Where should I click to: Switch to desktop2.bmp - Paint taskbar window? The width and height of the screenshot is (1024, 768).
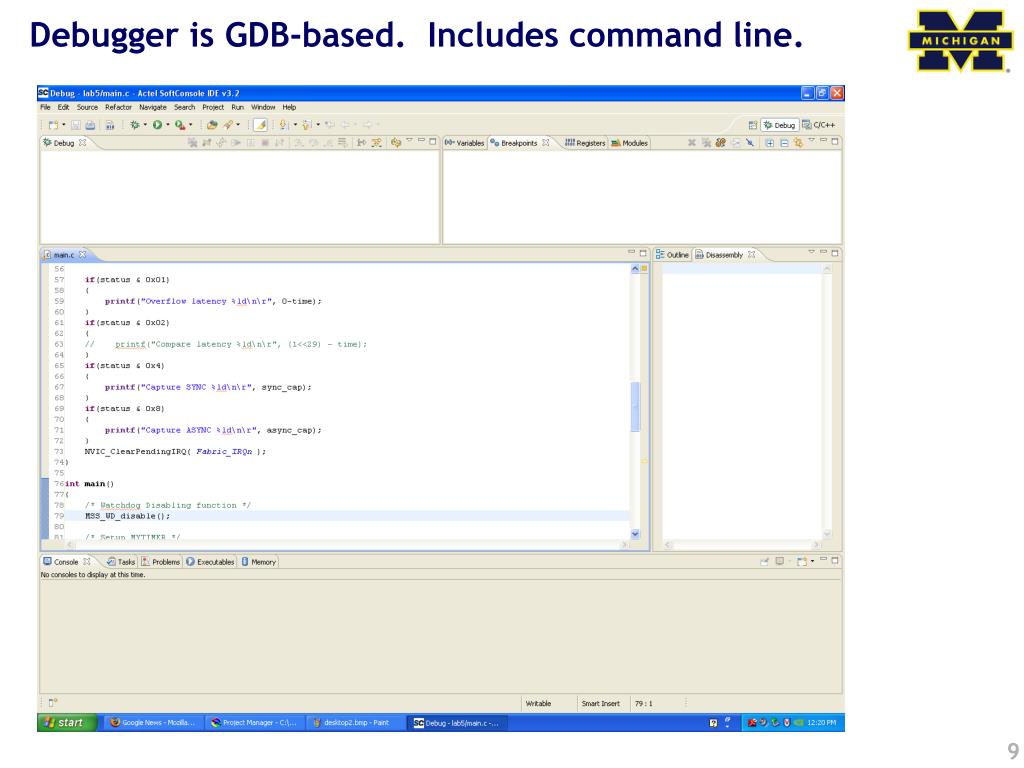point(350,723)
